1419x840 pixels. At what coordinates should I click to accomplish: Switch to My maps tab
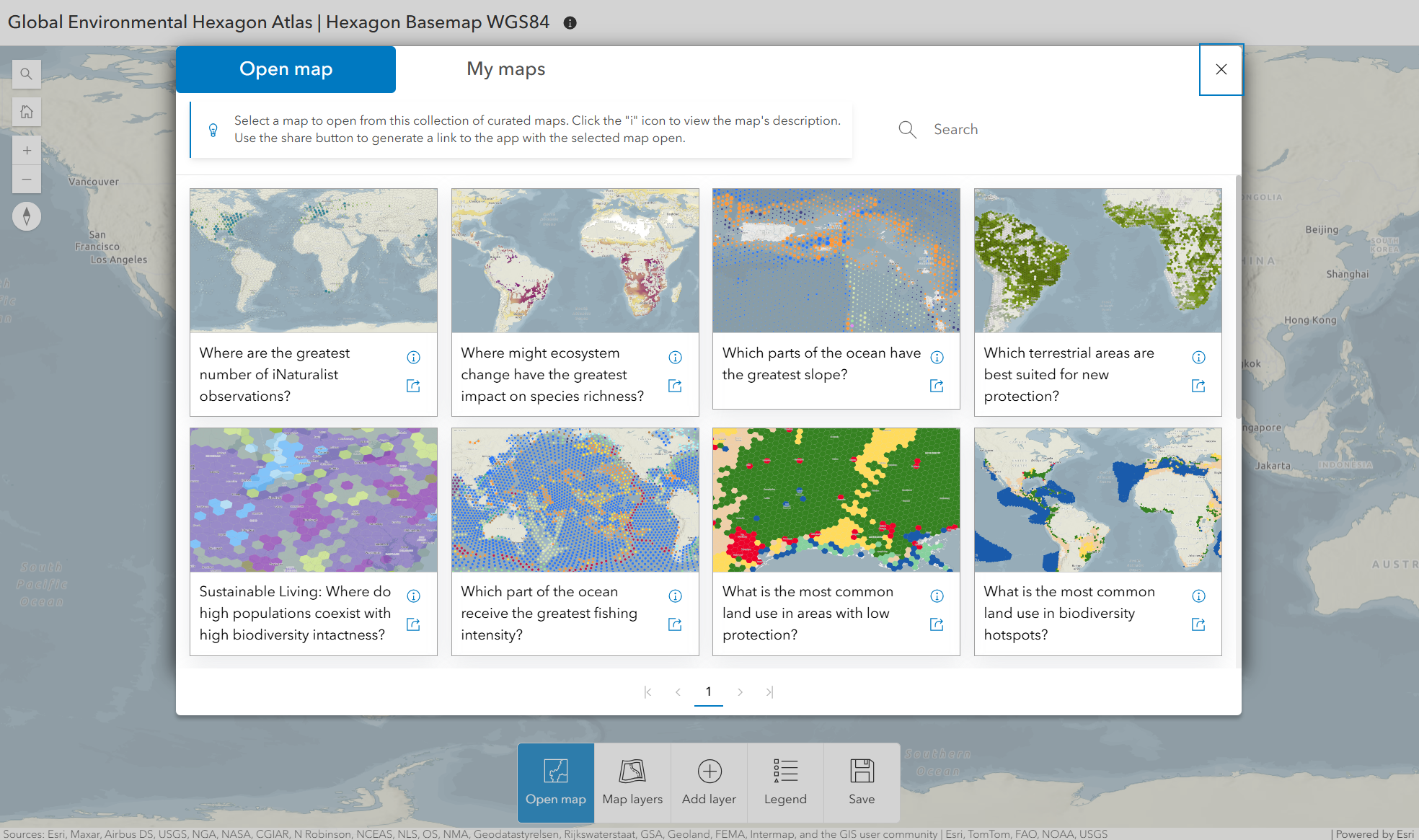505,69
